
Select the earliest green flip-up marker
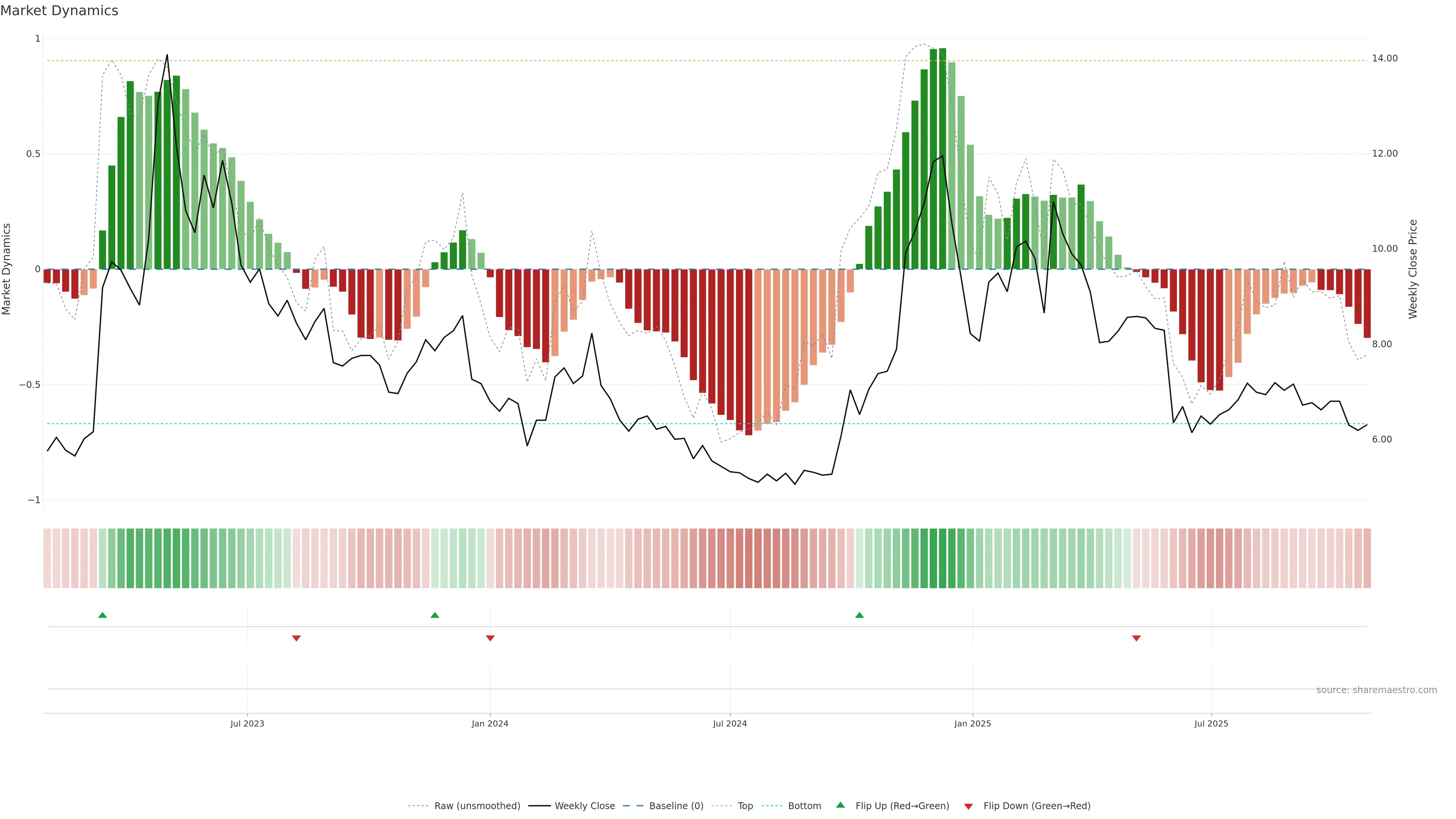(102, 615)
